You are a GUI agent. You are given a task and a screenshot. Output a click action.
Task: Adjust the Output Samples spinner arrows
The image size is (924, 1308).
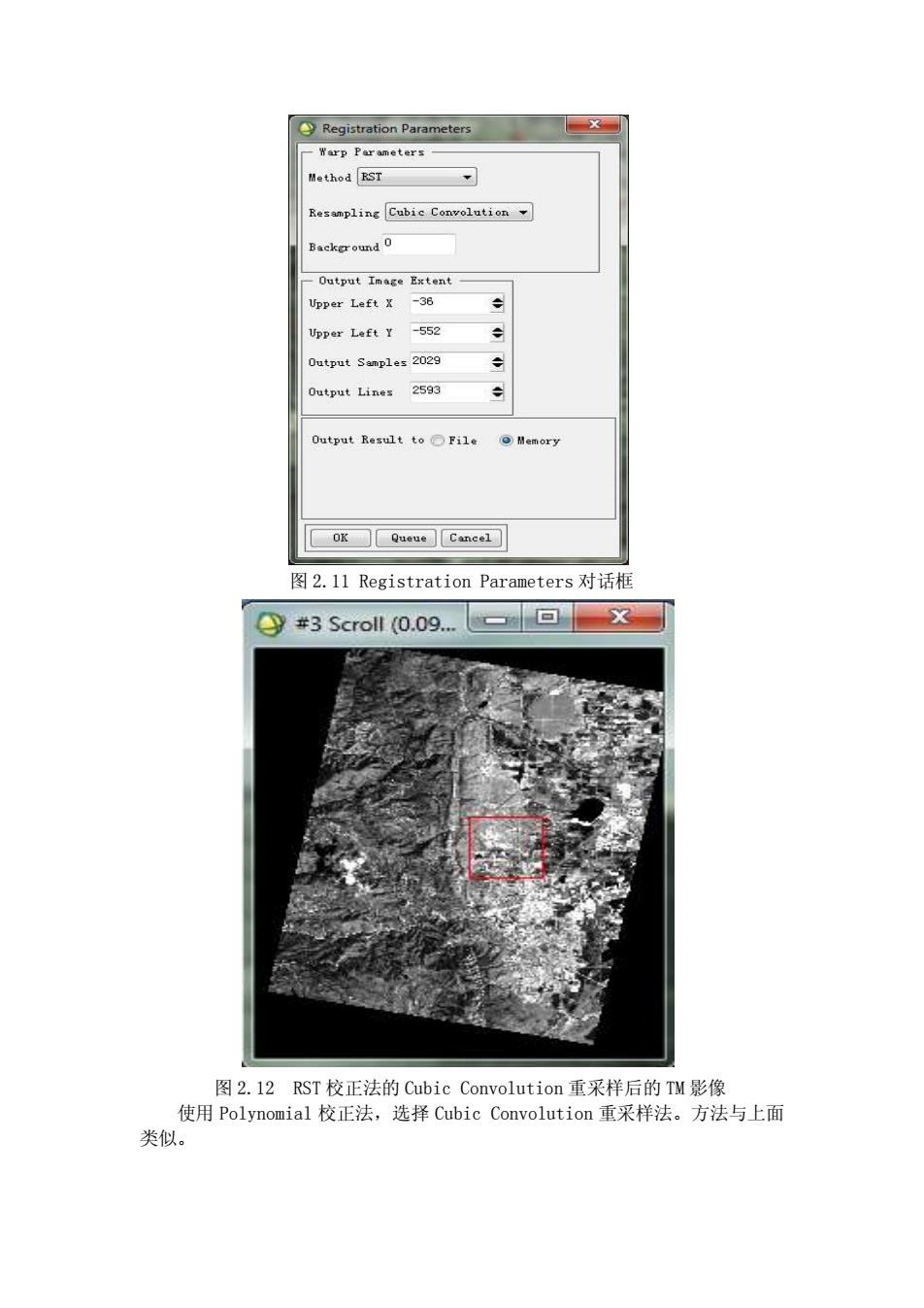pos(498,362)
